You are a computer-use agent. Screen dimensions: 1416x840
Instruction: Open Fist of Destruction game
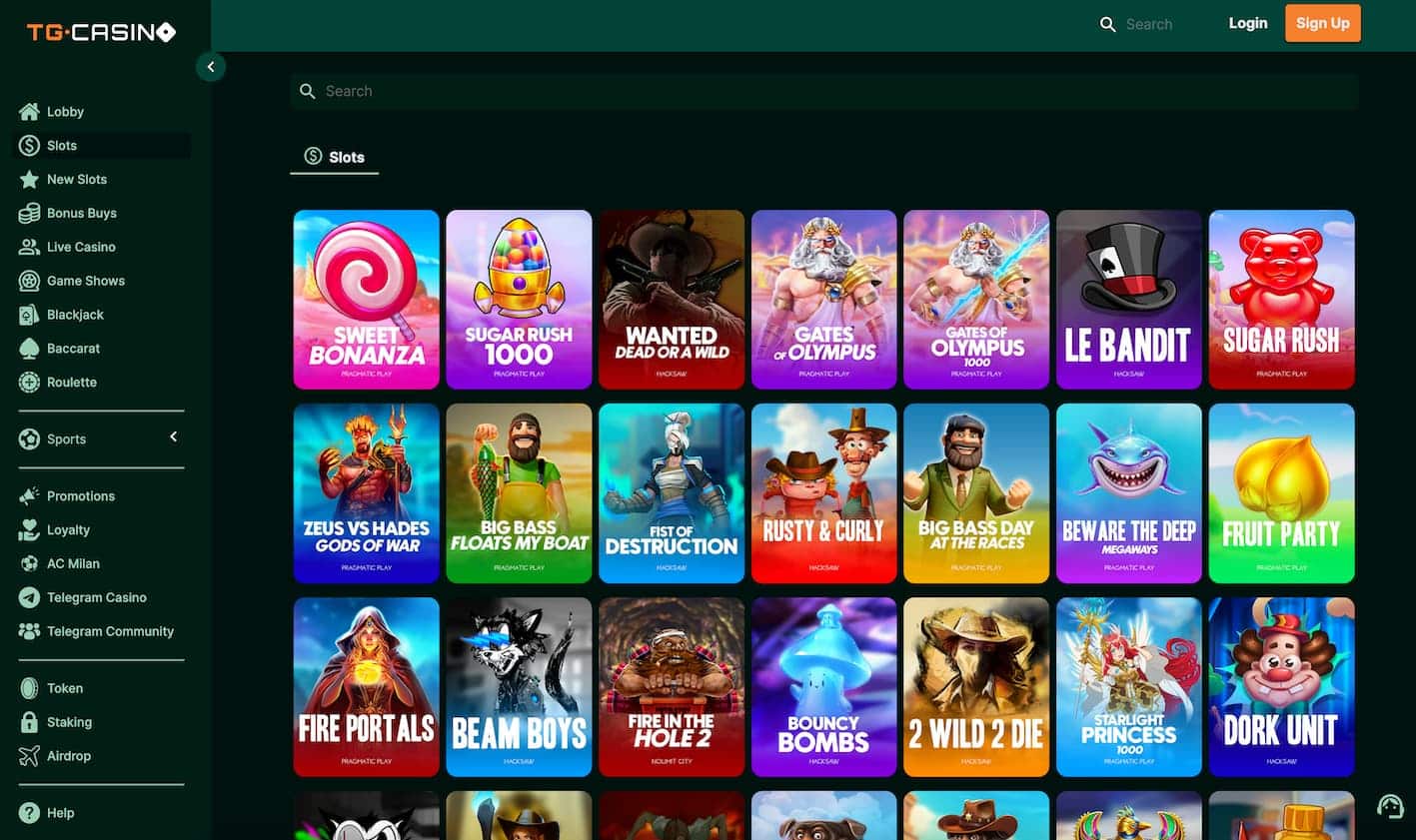(x=672, y=493)
